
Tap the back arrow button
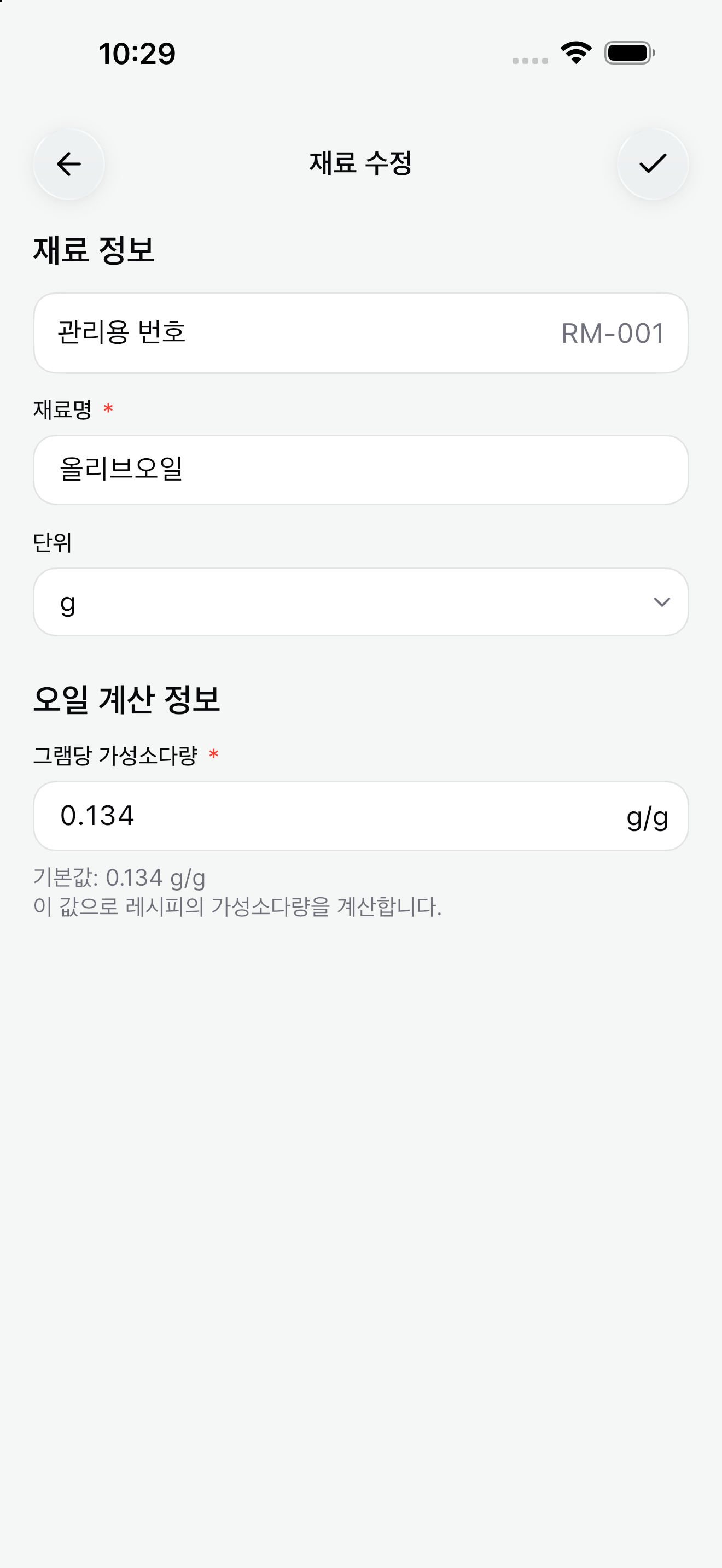pyautogui.click(x=69, y=163)
